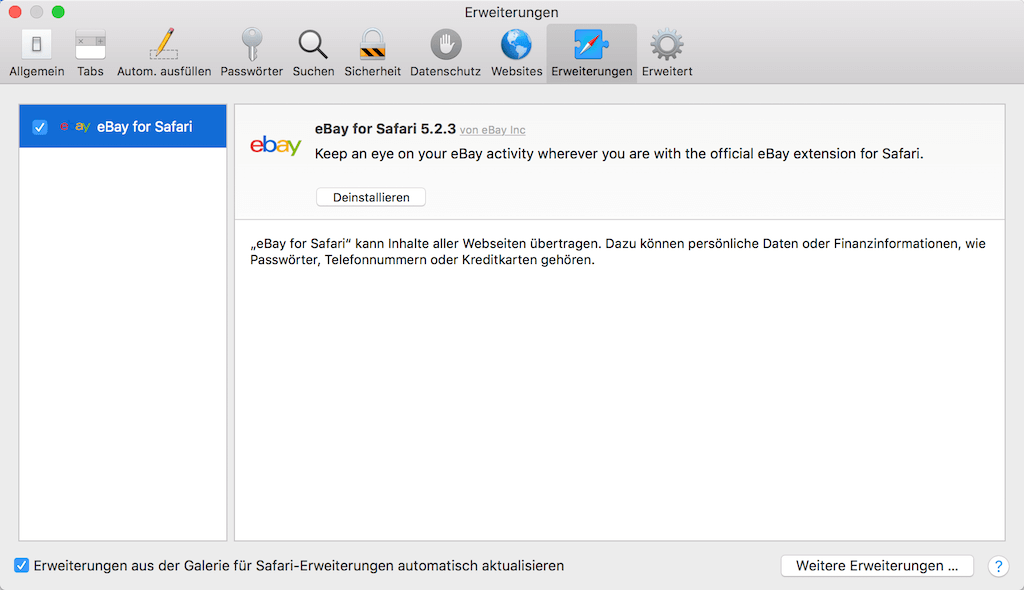
Task: Open the Passwörter key icon pane
Action: coord(251,54)
